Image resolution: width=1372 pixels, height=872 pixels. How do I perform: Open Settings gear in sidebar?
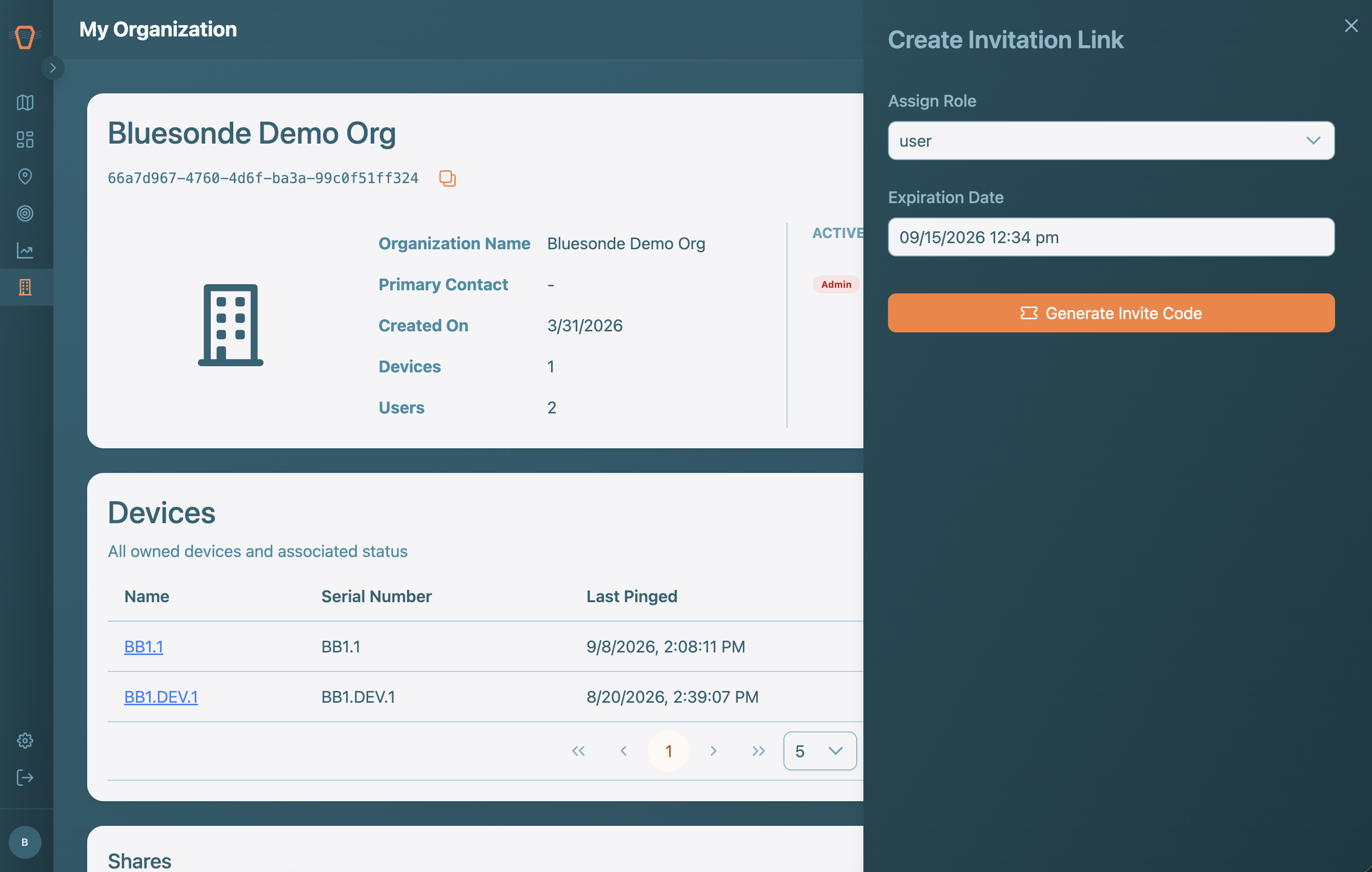25,740
